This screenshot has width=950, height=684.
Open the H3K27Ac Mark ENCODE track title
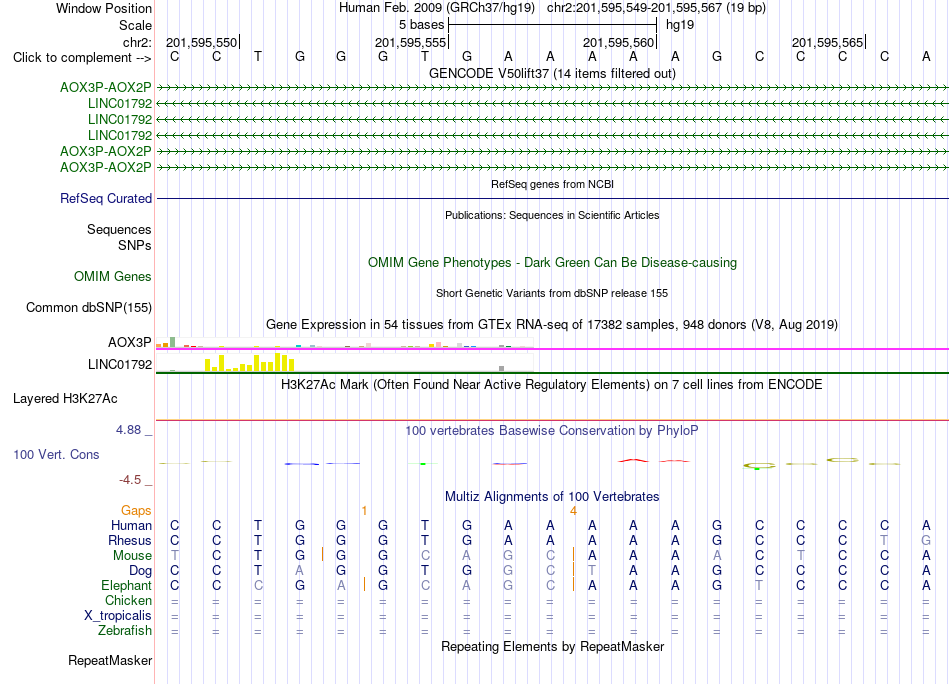pyautogui.click(x=552, y=384)
